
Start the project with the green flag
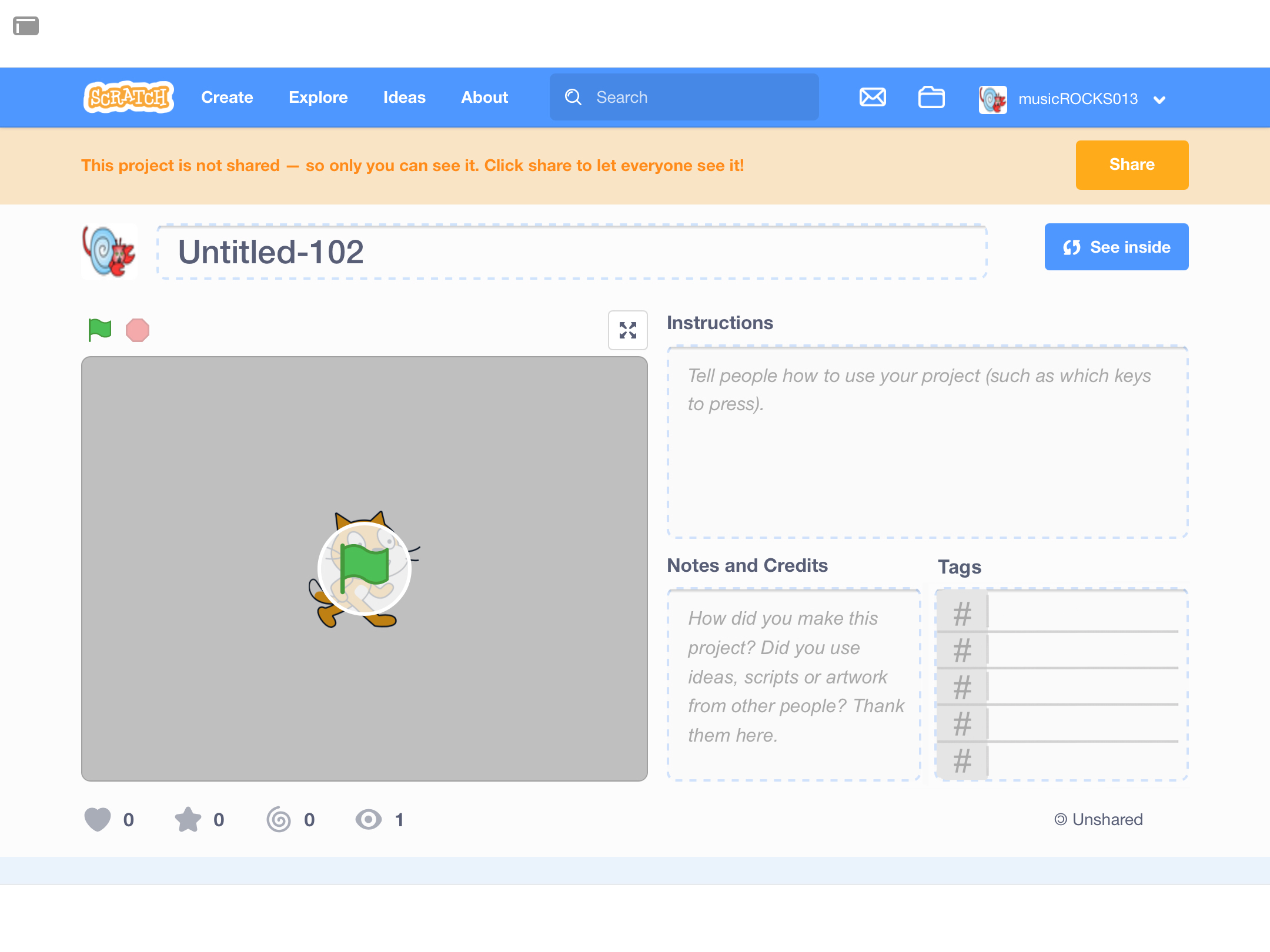pyautogui.click(x=98, y=330)
